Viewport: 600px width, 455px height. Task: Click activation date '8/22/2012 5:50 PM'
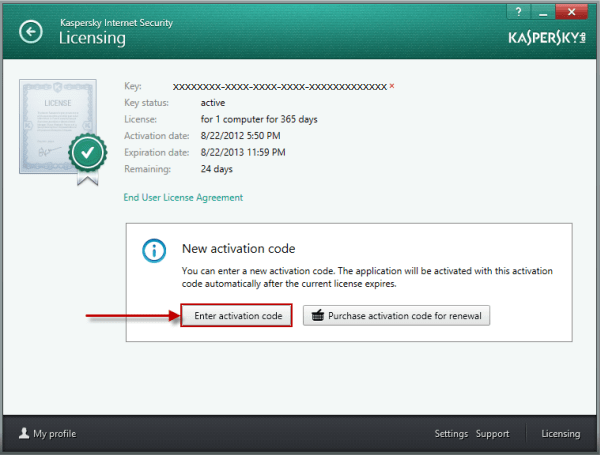[x=240, y=136]
